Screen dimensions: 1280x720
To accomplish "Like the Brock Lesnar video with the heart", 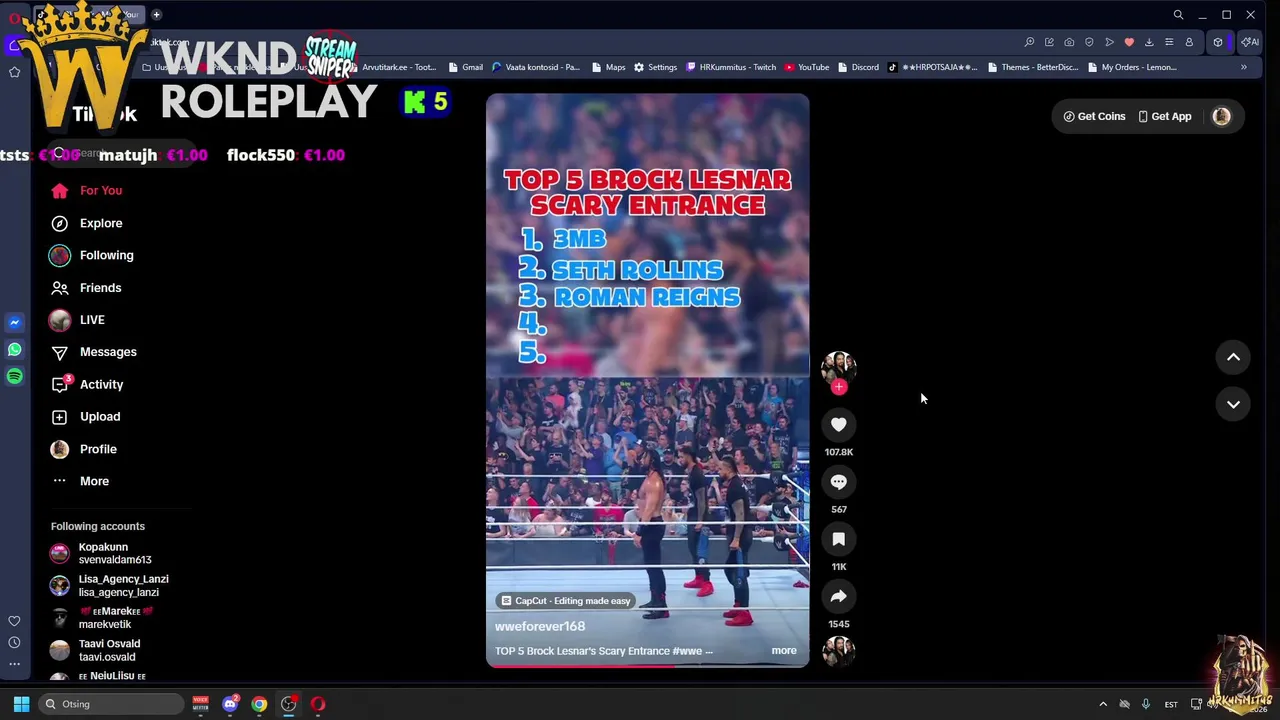I will click(x=838, y=425).
